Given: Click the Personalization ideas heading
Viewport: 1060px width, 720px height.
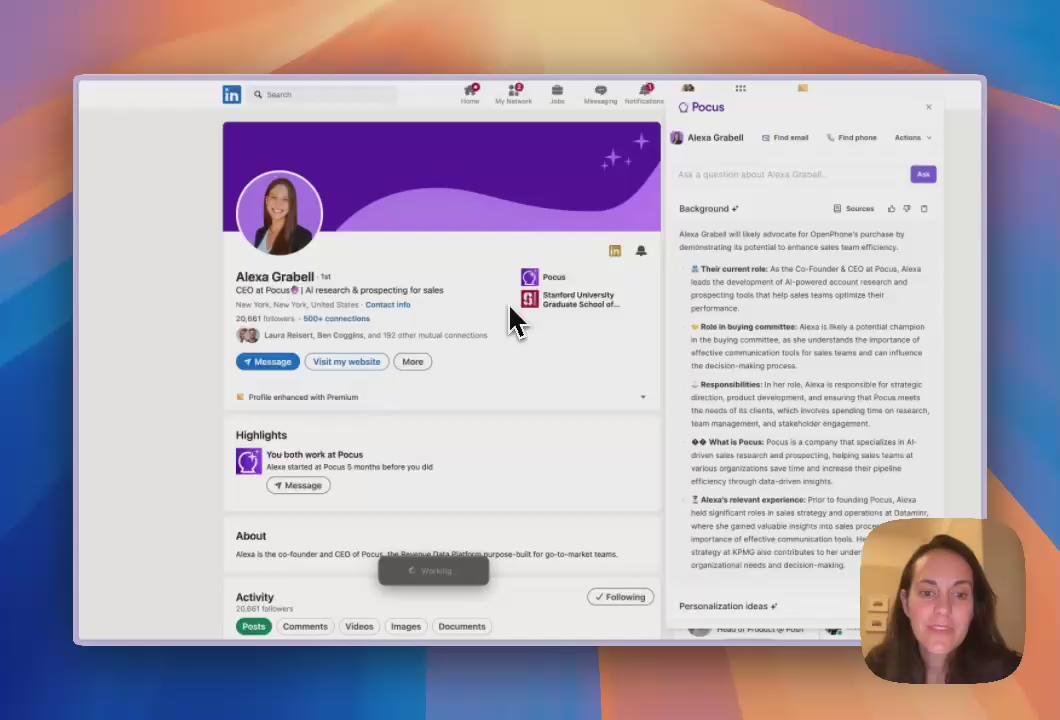Looking at the screenshot, I should pyautogui.click(x=727, y=606).
